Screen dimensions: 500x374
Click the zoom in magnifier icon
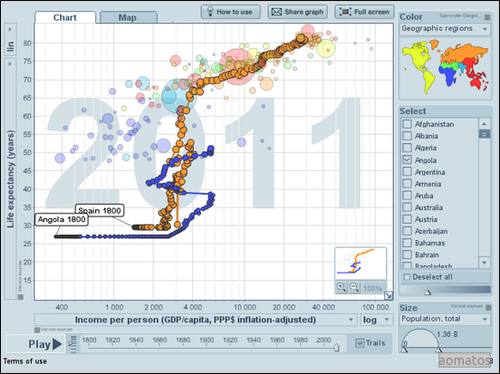point(341,287)
